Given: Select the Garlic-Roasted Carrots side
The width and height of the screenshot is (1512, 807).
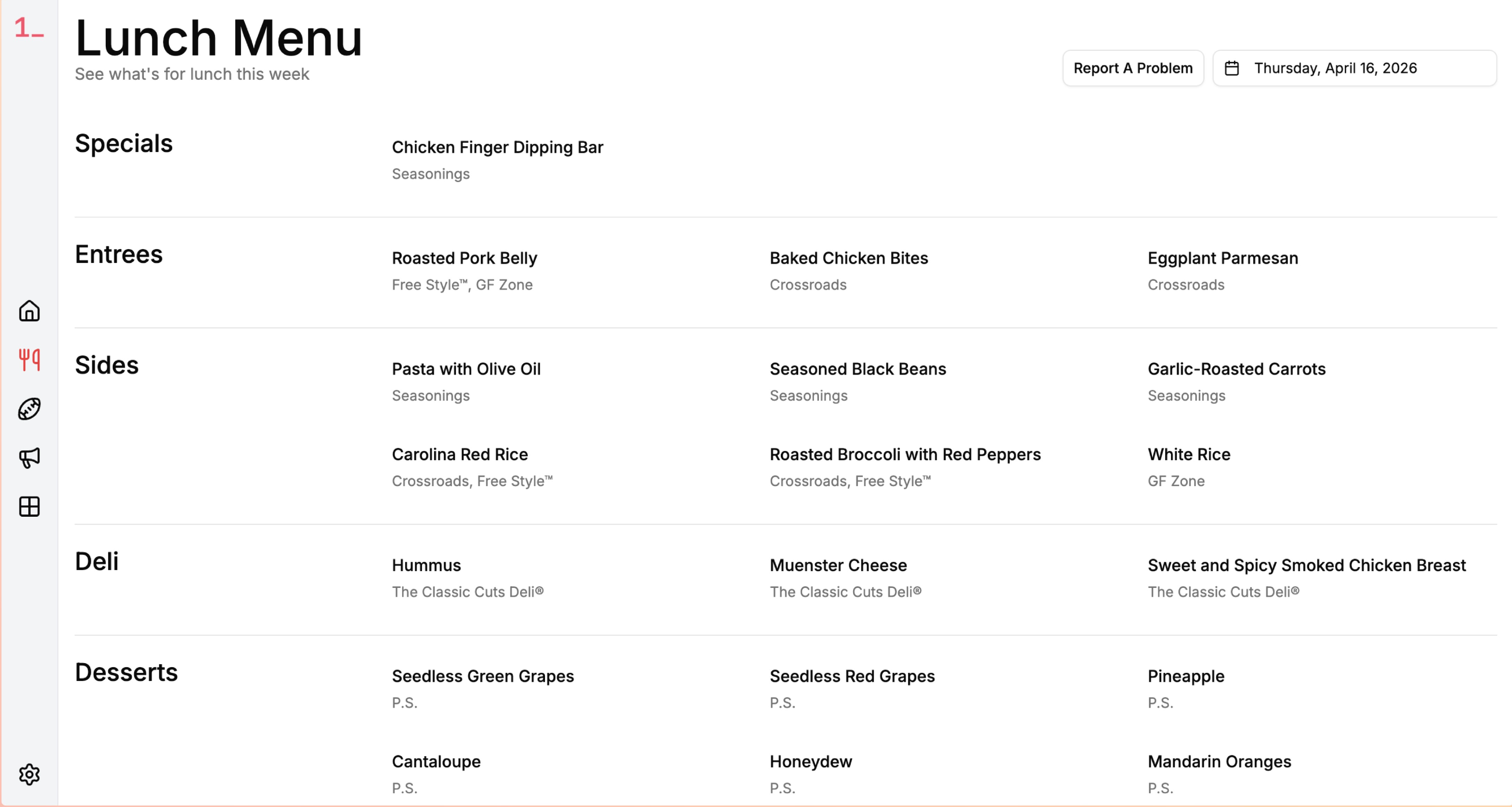Looking at the screenshot, I should pyautogui.click(x=1236, y=369).
